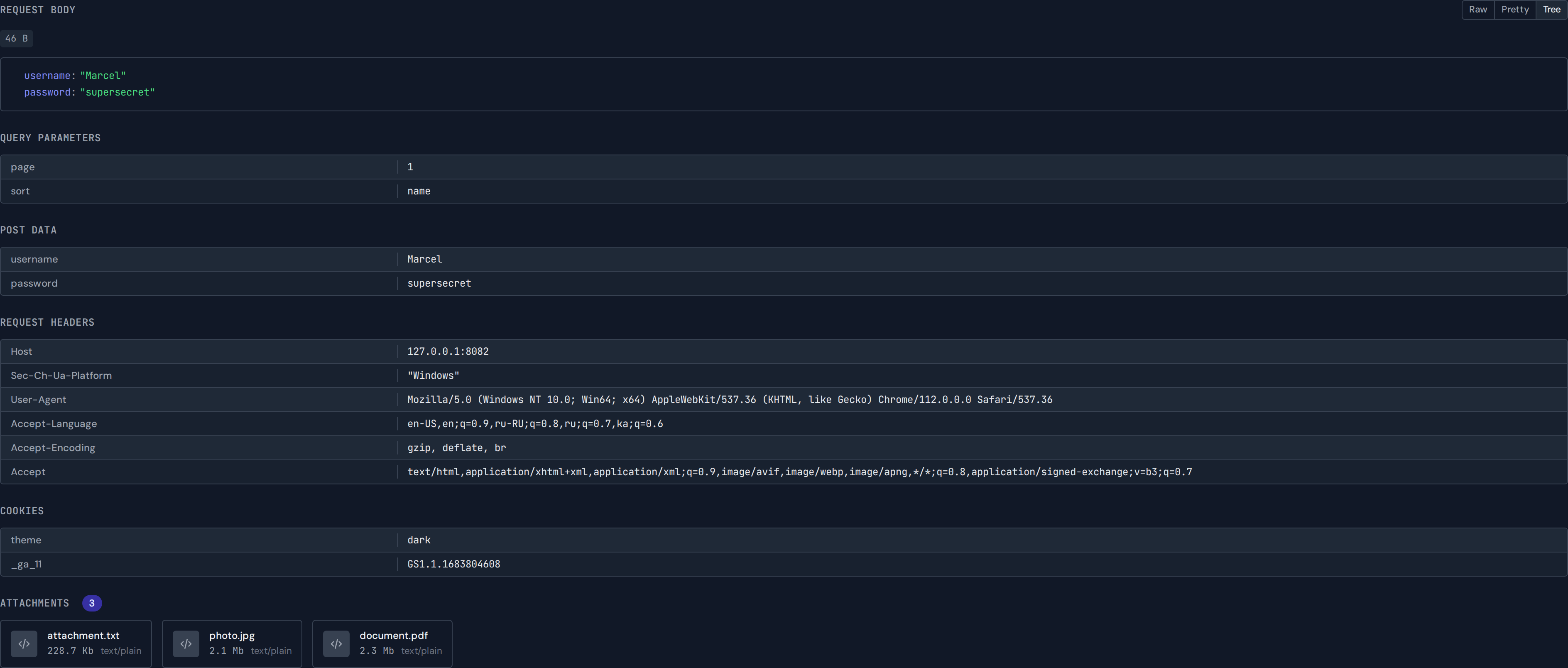
Task: Click the User-Agent header value
Action: (x=729, y=400)
